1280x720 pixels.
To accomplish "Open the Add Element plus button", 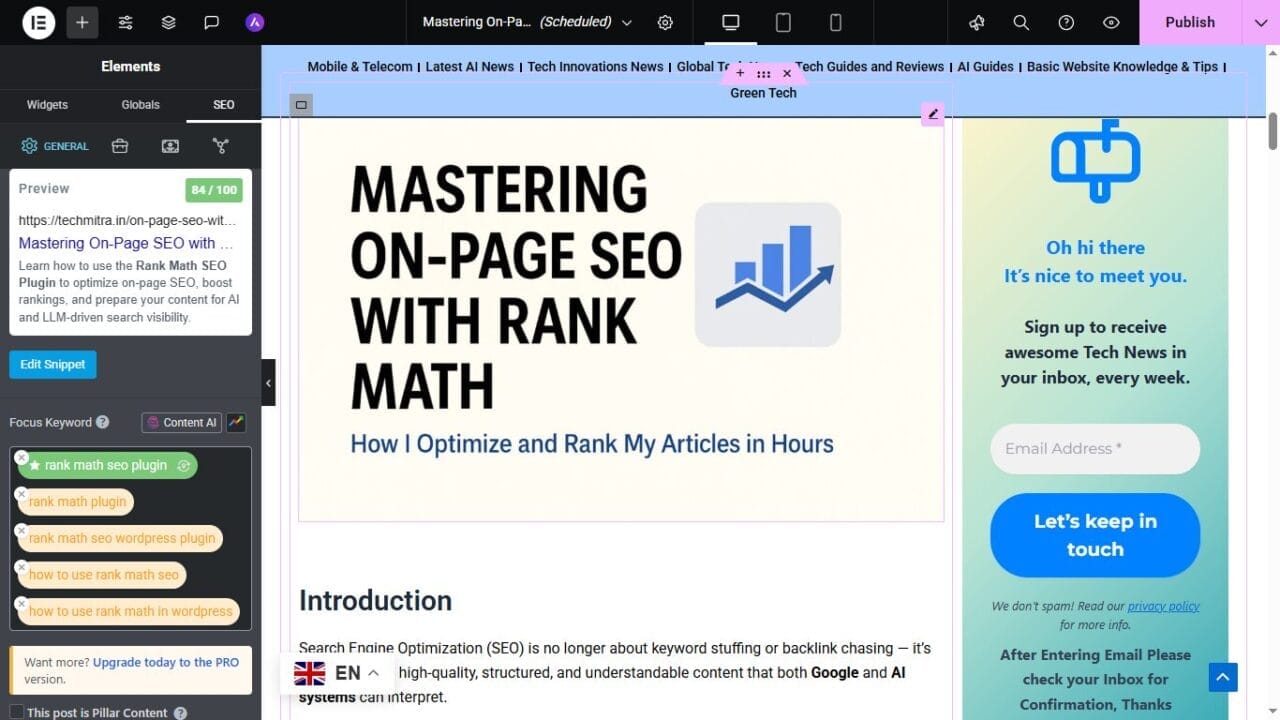I will click(82, 22).
